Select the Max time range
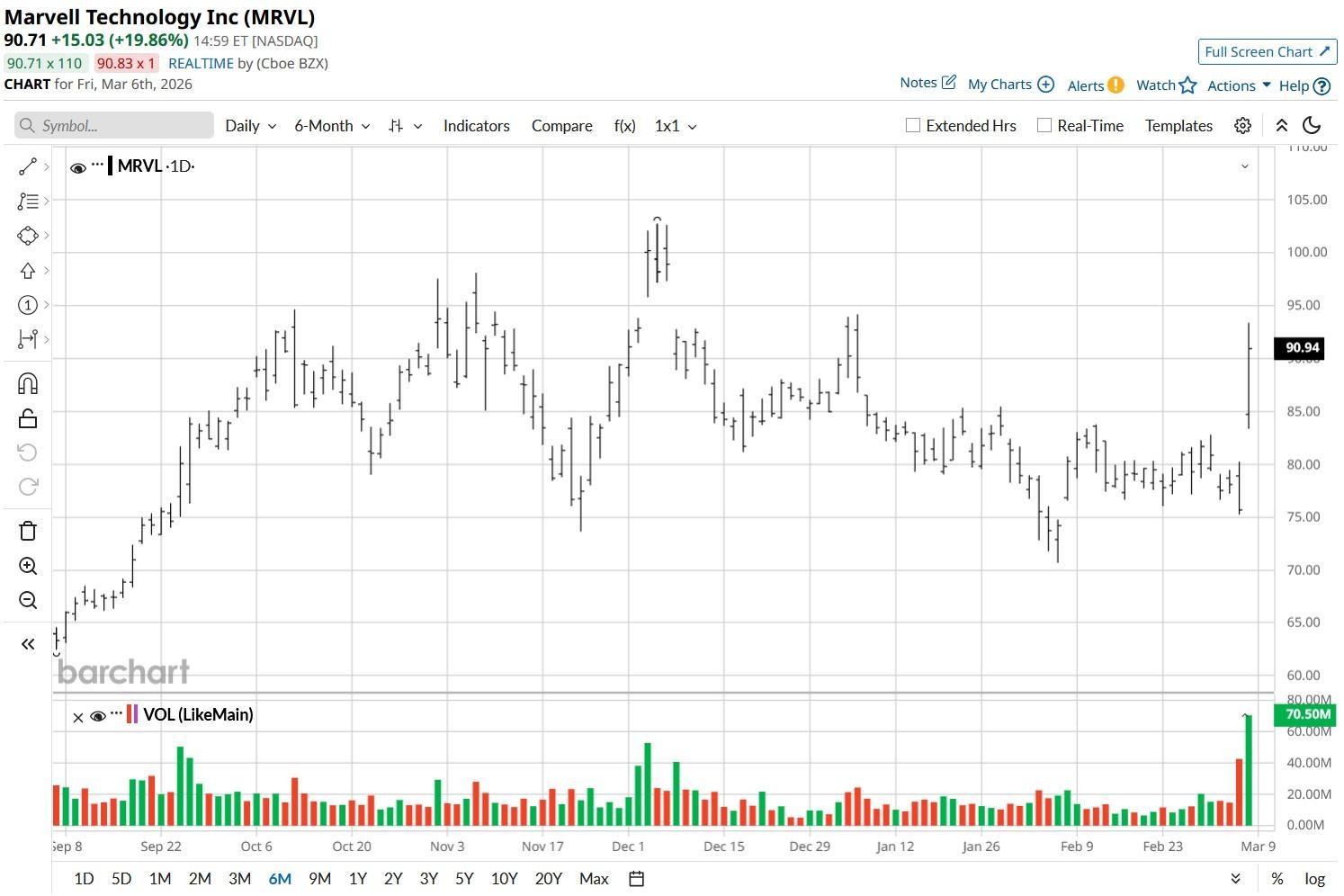This screenshot has height=896, width=1344. 594,879
